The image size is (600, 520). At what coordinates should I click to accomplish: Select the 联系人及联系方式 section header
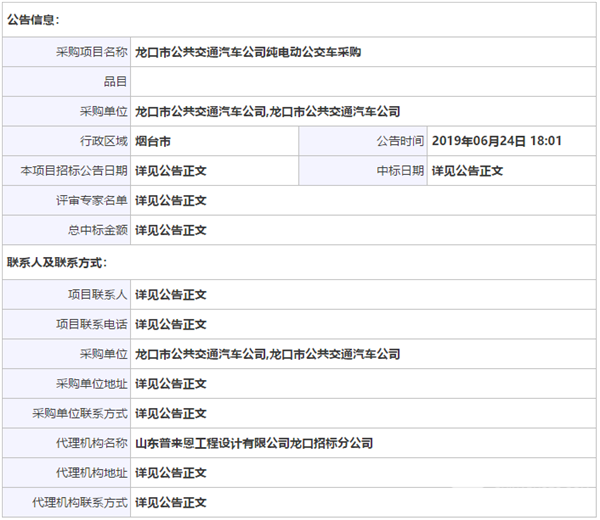57,263
